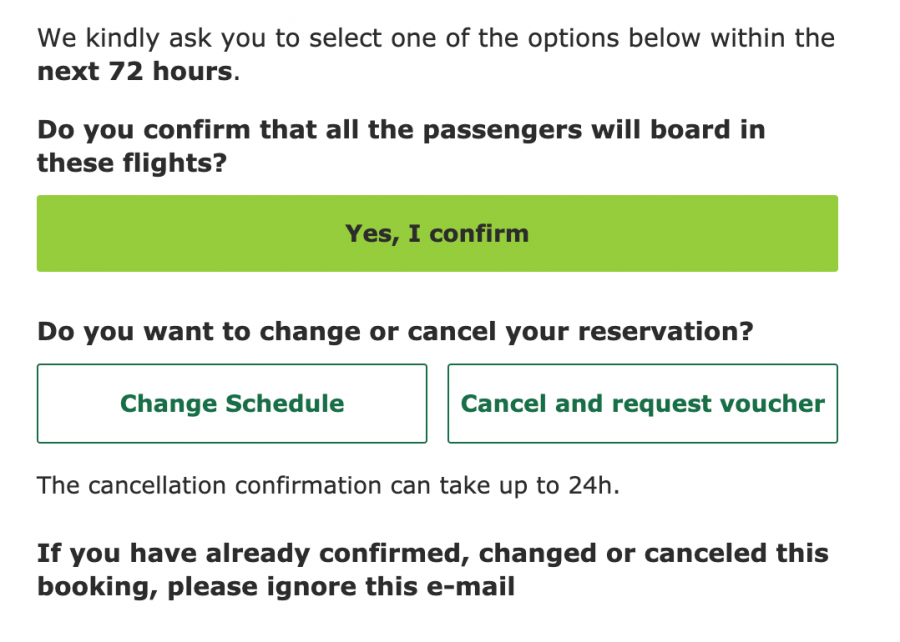Click the word 'Schedule' in the outlined button
The image size is (900, 642).
click(284, 404)
